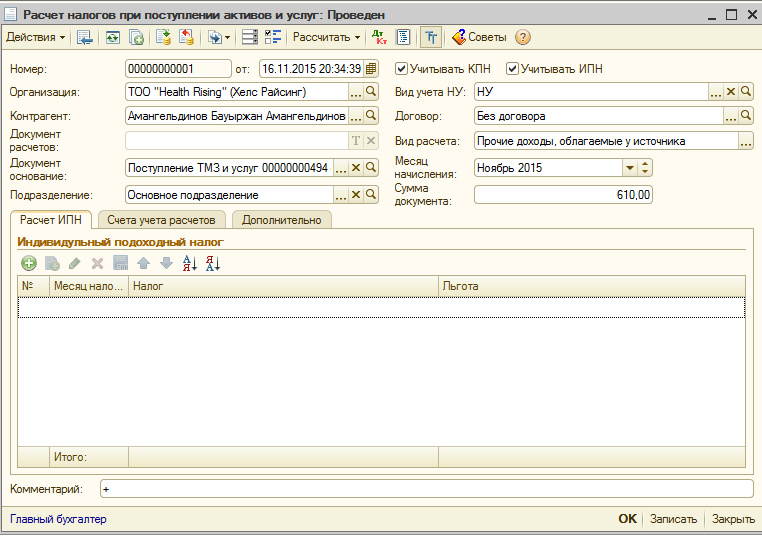Open the Действия menu
Viewport: 762px width, 537px height.
[x=35, y=37]
